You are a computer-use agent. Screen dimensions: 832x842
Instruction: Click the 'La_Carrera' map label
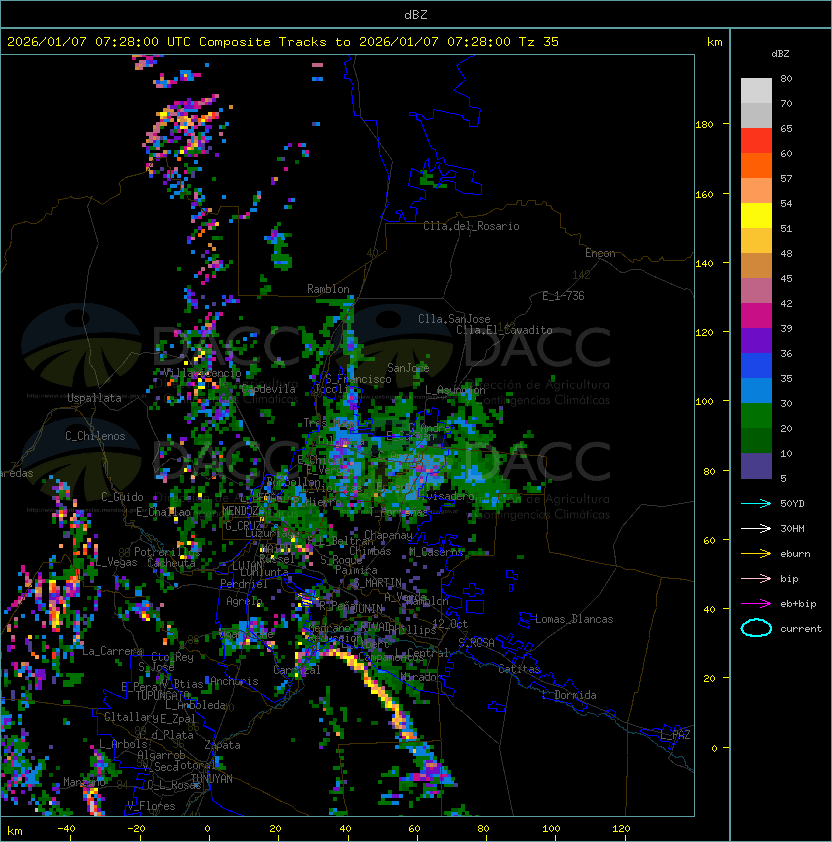(x=113, y=651)
